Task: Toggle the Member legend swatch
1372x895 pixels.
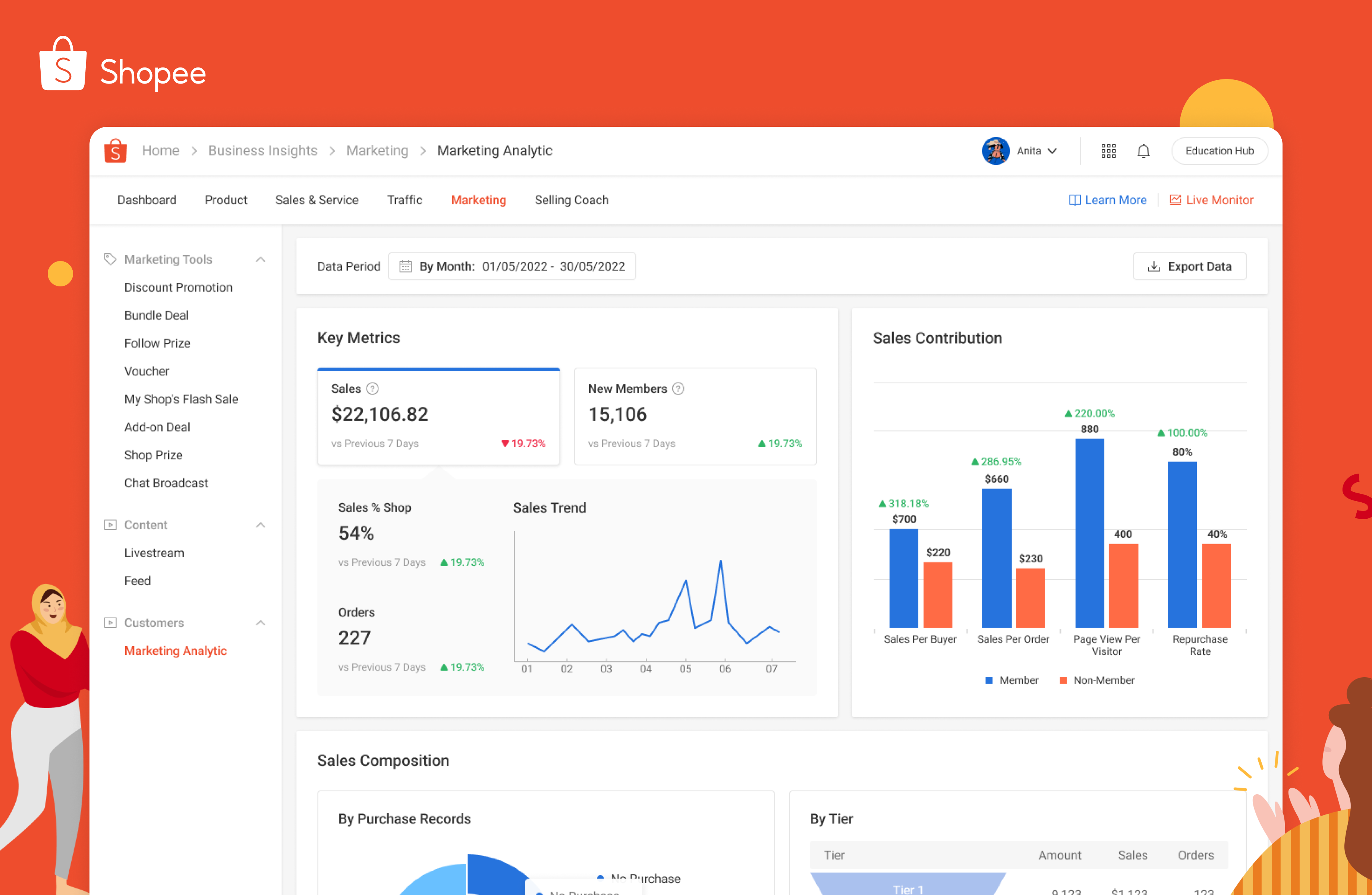Action: pos(989,681)
